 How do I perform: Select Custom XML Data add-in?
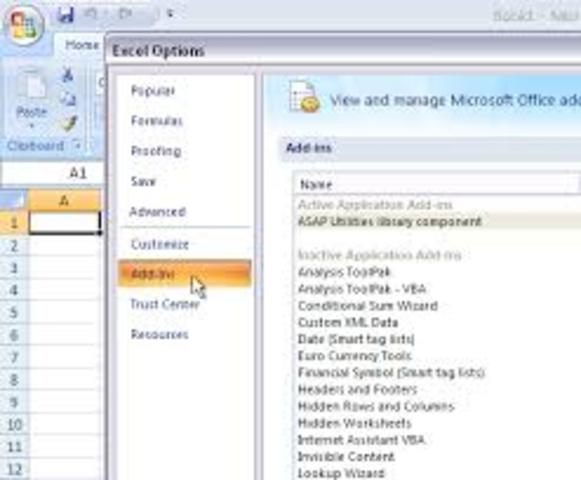[x=348, y=322]
